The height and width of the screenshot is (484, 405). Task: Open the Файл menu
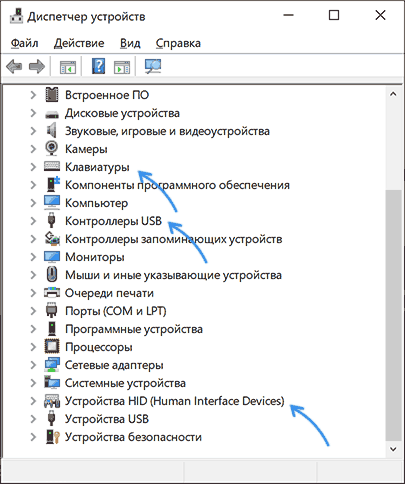click(x=24, y=43)
